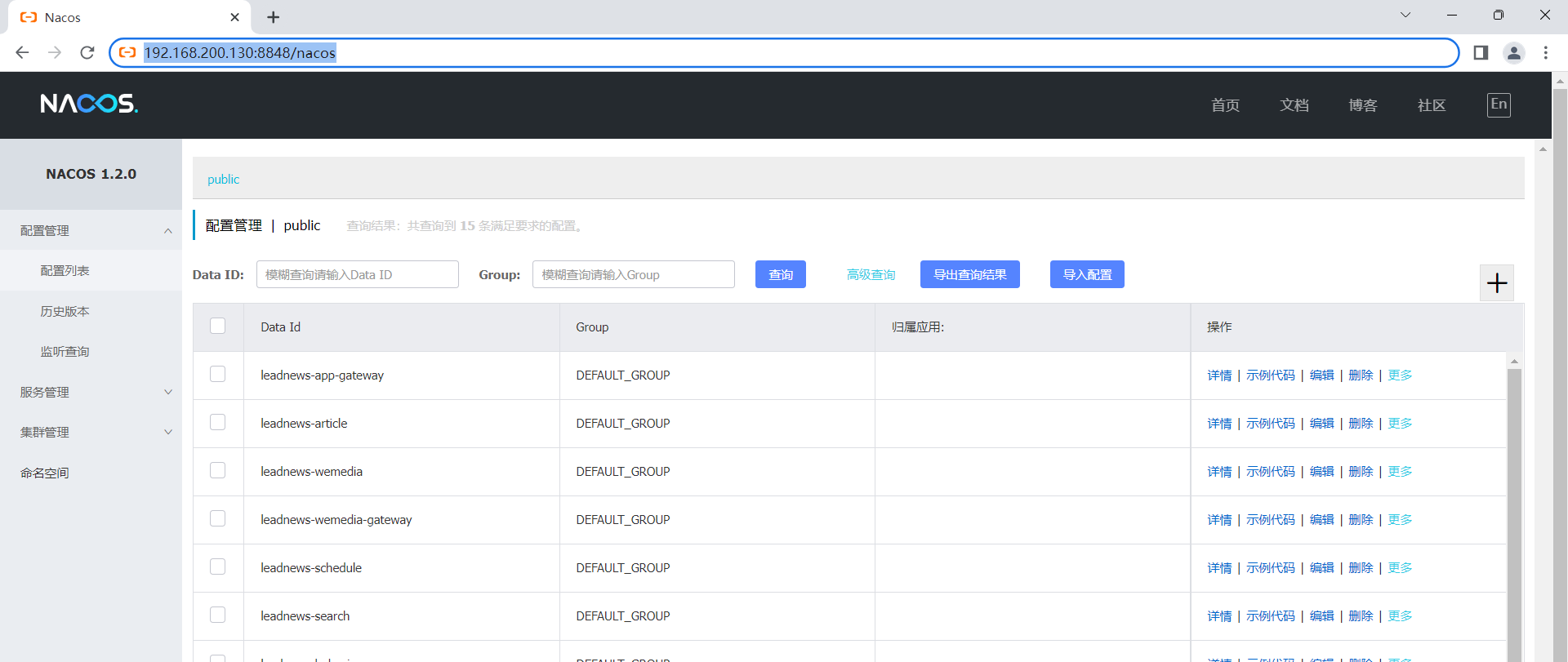
Task: Open 更多 menu for leadnews-schedule
Action: [x=1400, y=568]
